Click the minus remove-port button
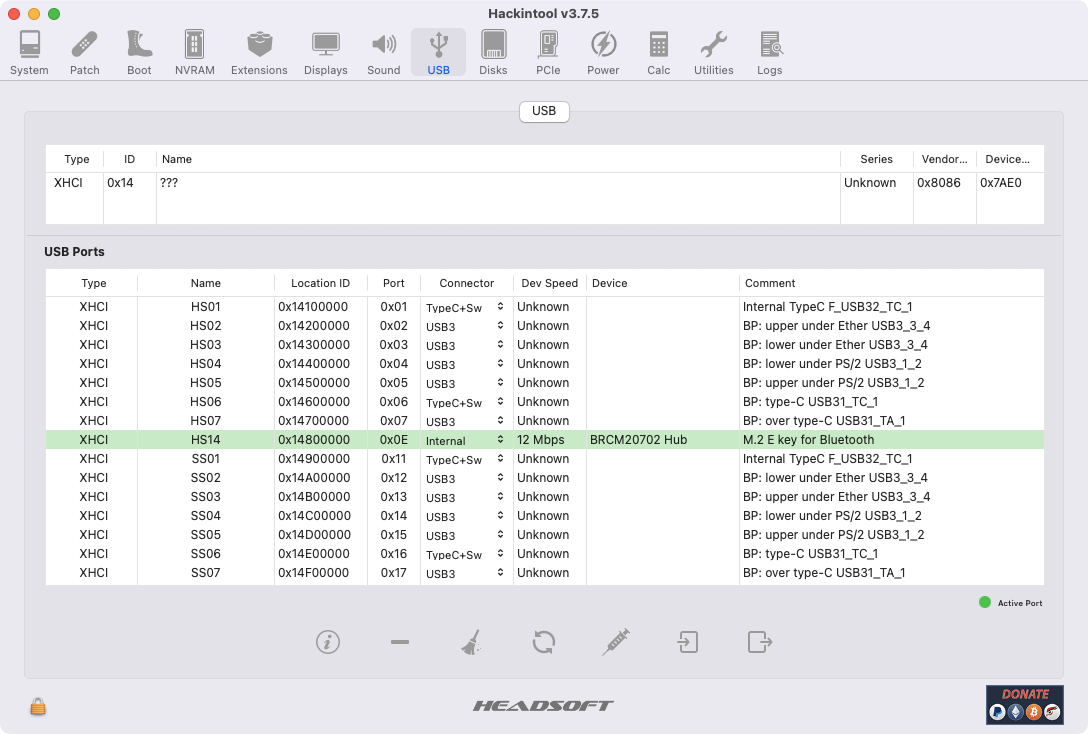This screenshot has width=1088, height=734. point(400,642)
